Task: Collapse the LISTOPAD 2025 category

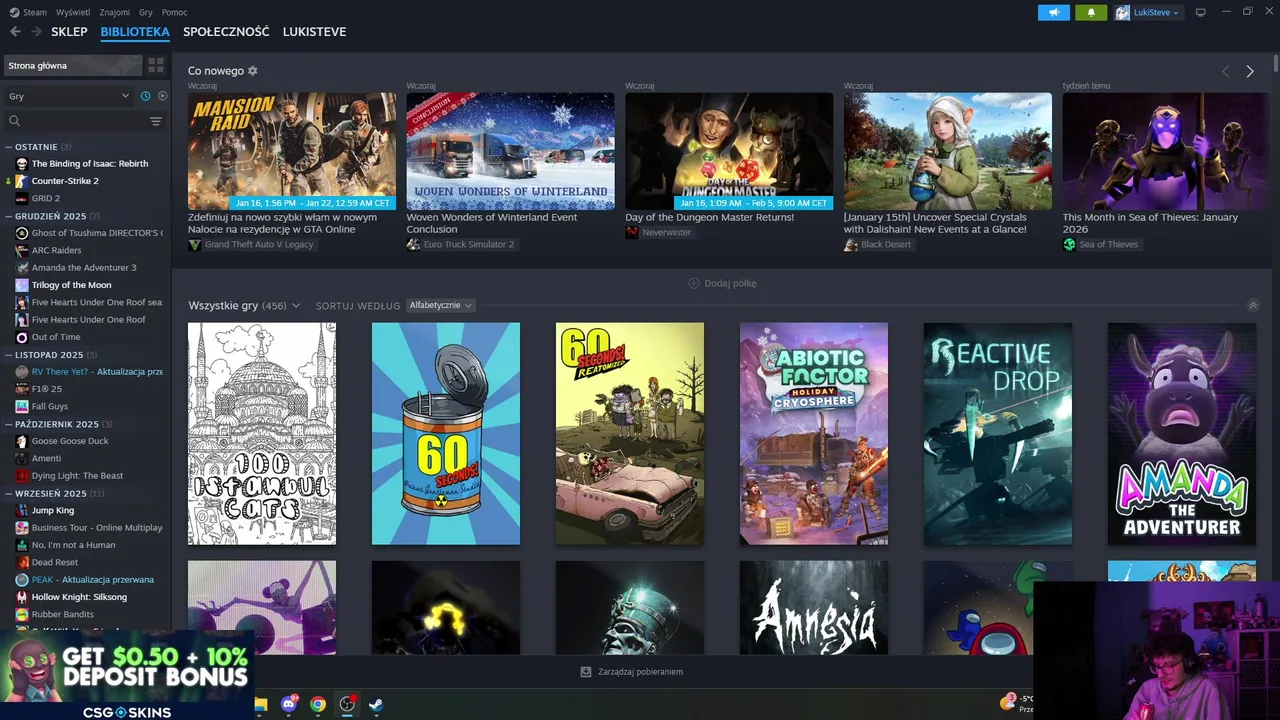Action: click(x=8, y=355)
